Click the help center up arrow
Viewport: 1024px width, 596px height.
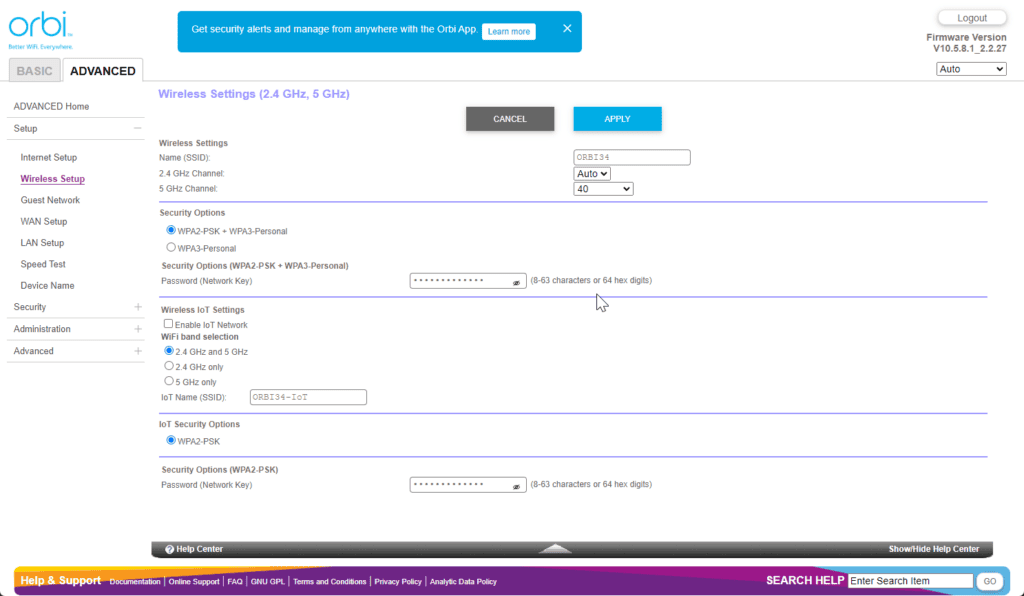tap(555, 549)
